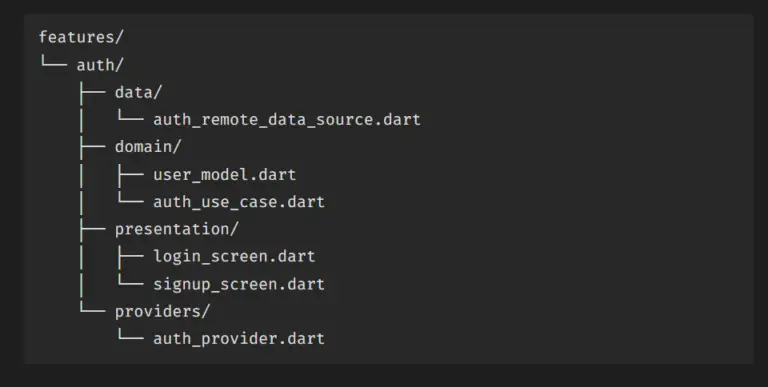Click branch connector before data/
Screen dimensions: 768x387
coord(92,91)
